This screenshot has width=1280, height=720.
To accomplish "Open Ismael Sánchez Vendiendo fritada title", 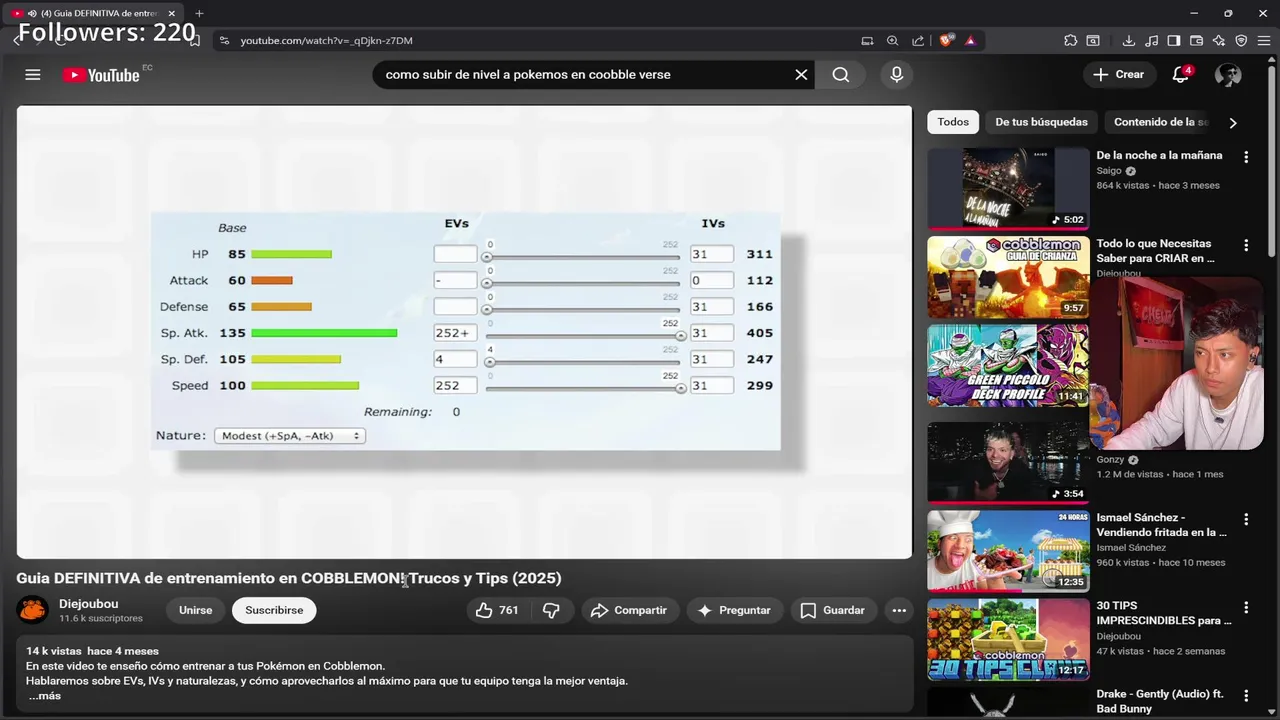I will click(x=1161, y=525).
